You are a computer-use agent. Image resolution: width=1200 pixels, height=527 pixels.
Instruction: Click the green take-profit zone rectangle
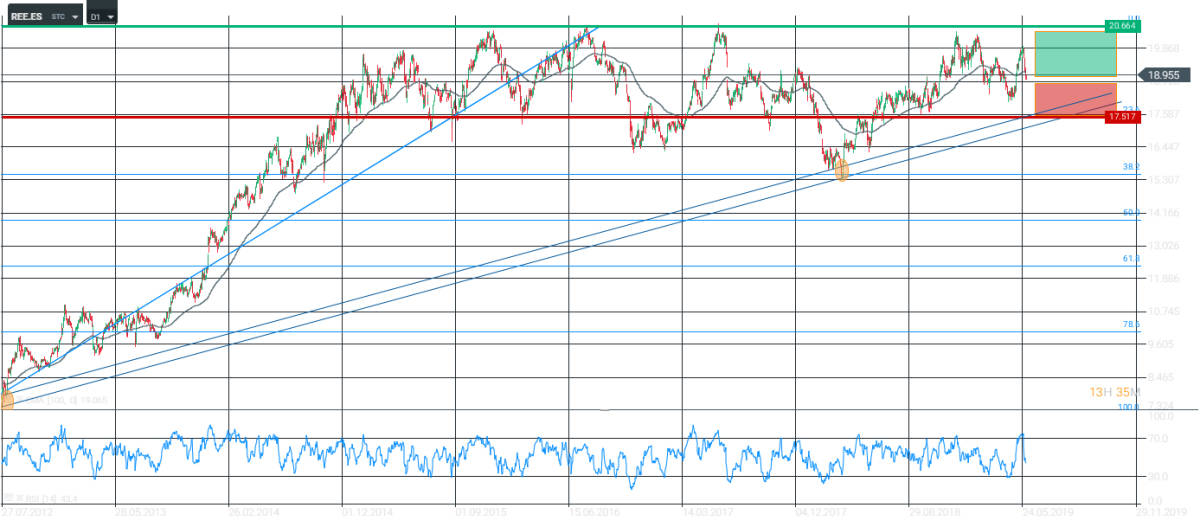pyautogui.click(x=1075, y=53)
